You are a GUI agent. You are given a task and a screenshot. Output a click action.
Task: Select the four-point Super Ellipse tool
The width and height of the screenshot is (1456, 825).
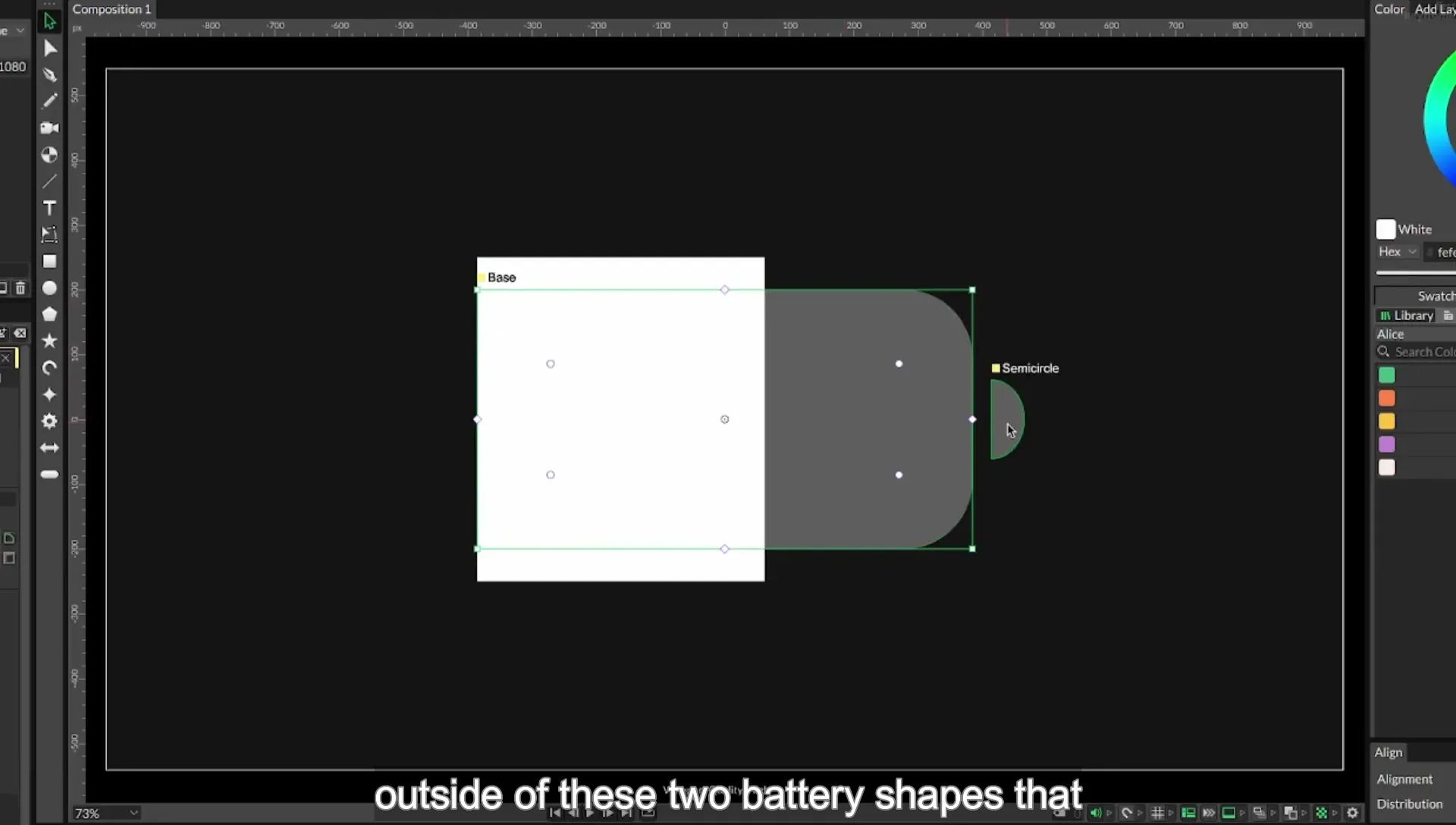click(49, 394)
